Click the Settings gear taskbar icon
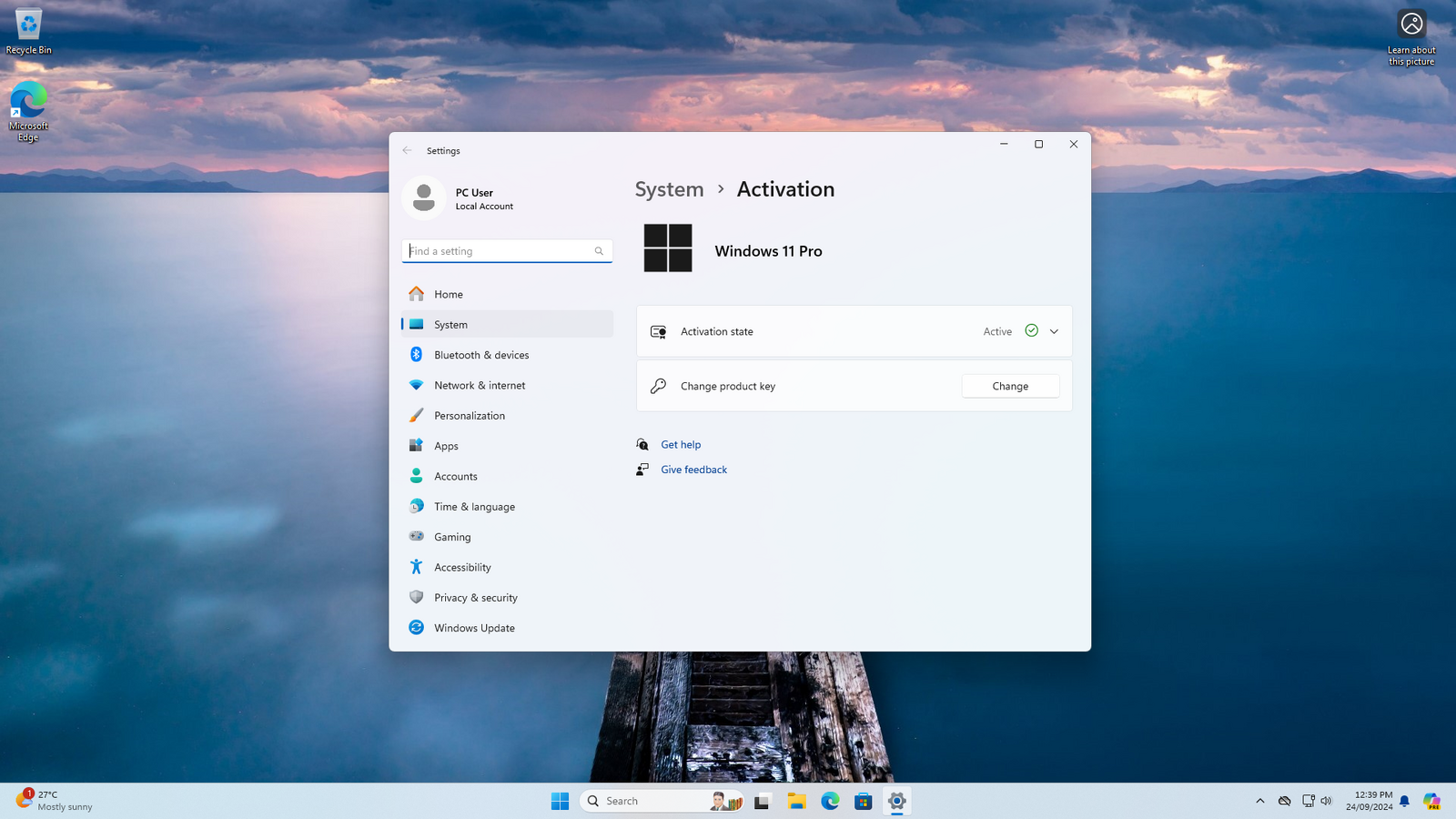Viewport: 1456px width, 819px height. (x=897, y=801)
